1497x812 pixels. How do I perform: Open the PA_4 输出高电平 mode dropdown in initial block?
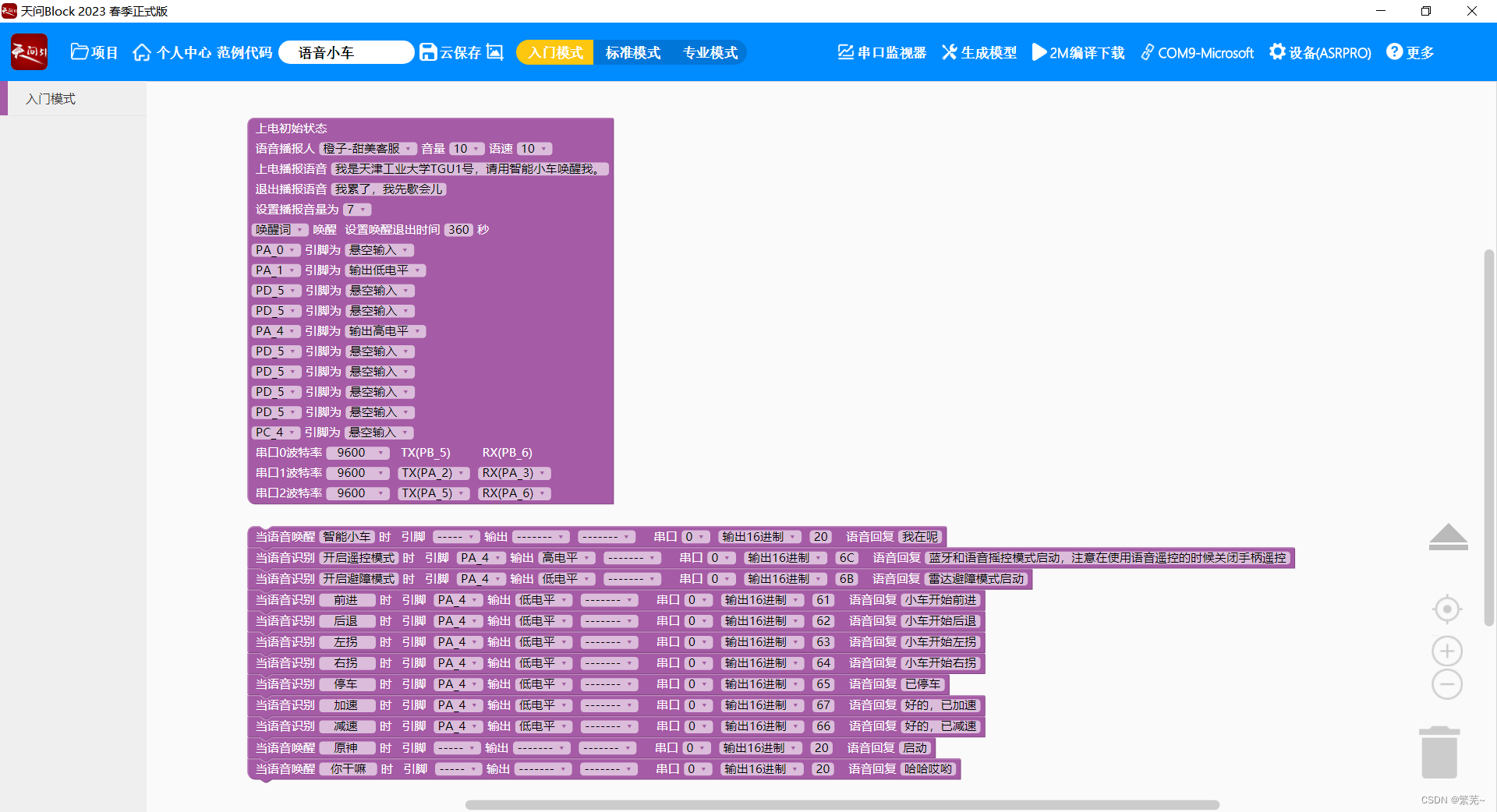[x=385, y=331]
